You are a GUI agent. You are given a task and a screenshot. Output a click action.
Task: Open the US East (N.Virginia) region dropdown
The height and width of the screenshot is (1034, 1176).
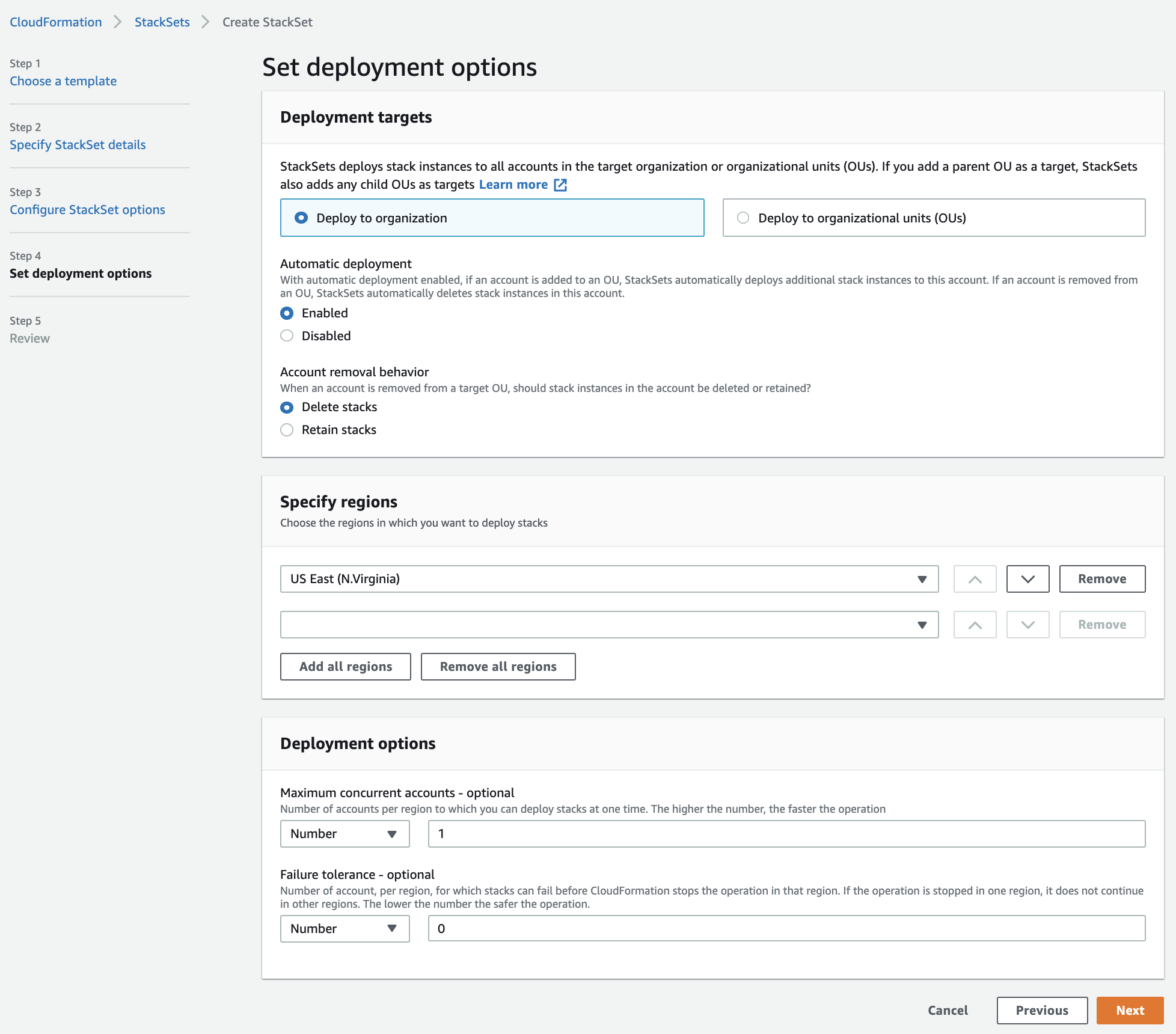609,579
